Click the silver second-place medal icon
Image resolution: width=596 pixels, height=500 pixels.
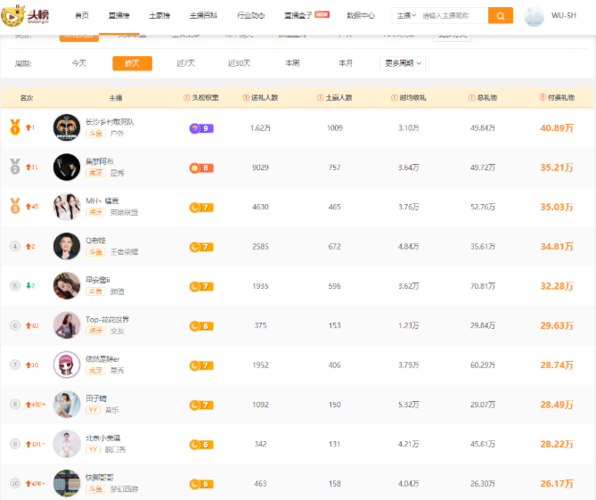click(15, 167)
